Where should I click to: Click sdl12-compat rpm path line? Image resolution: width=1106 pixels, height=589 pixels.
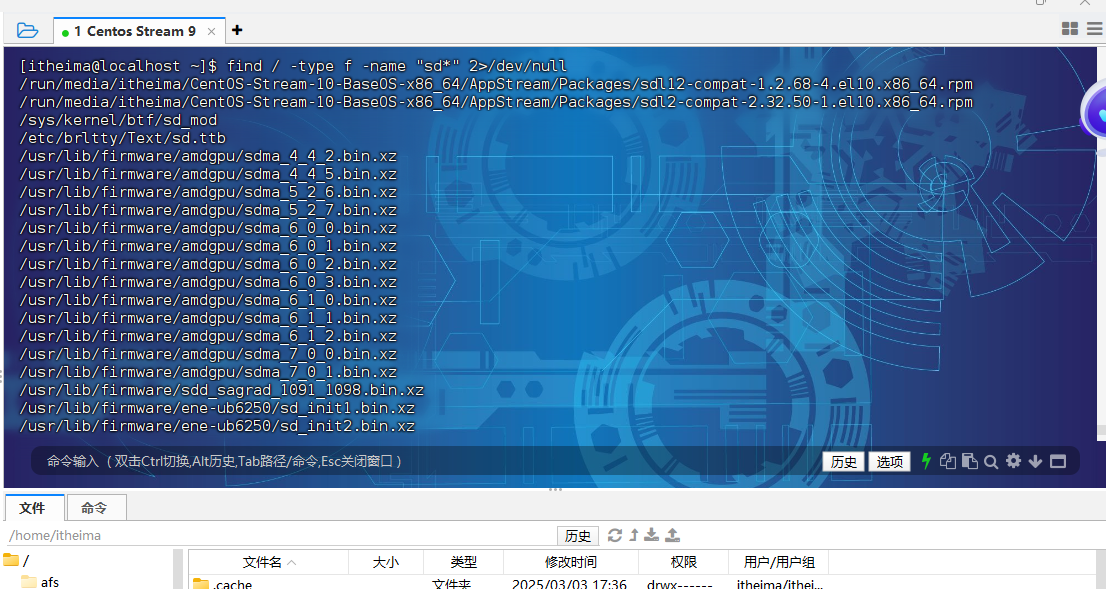tap(496, 84)
